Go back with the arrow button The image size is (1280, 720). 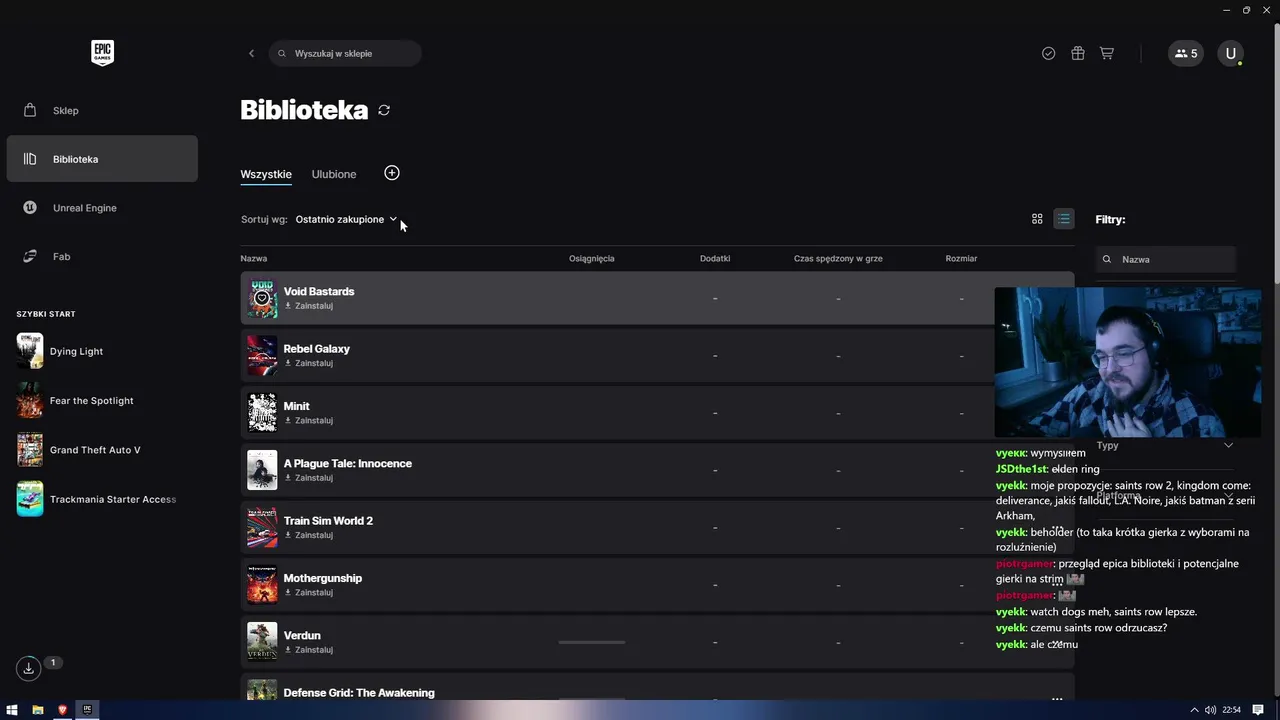coord(251,53)
